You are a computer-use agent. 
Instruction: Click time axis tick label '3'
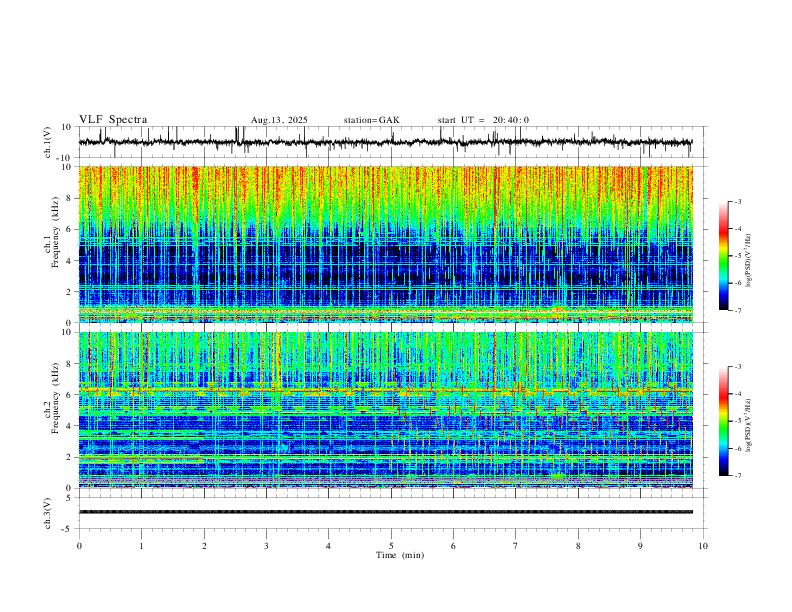[266, 546]
